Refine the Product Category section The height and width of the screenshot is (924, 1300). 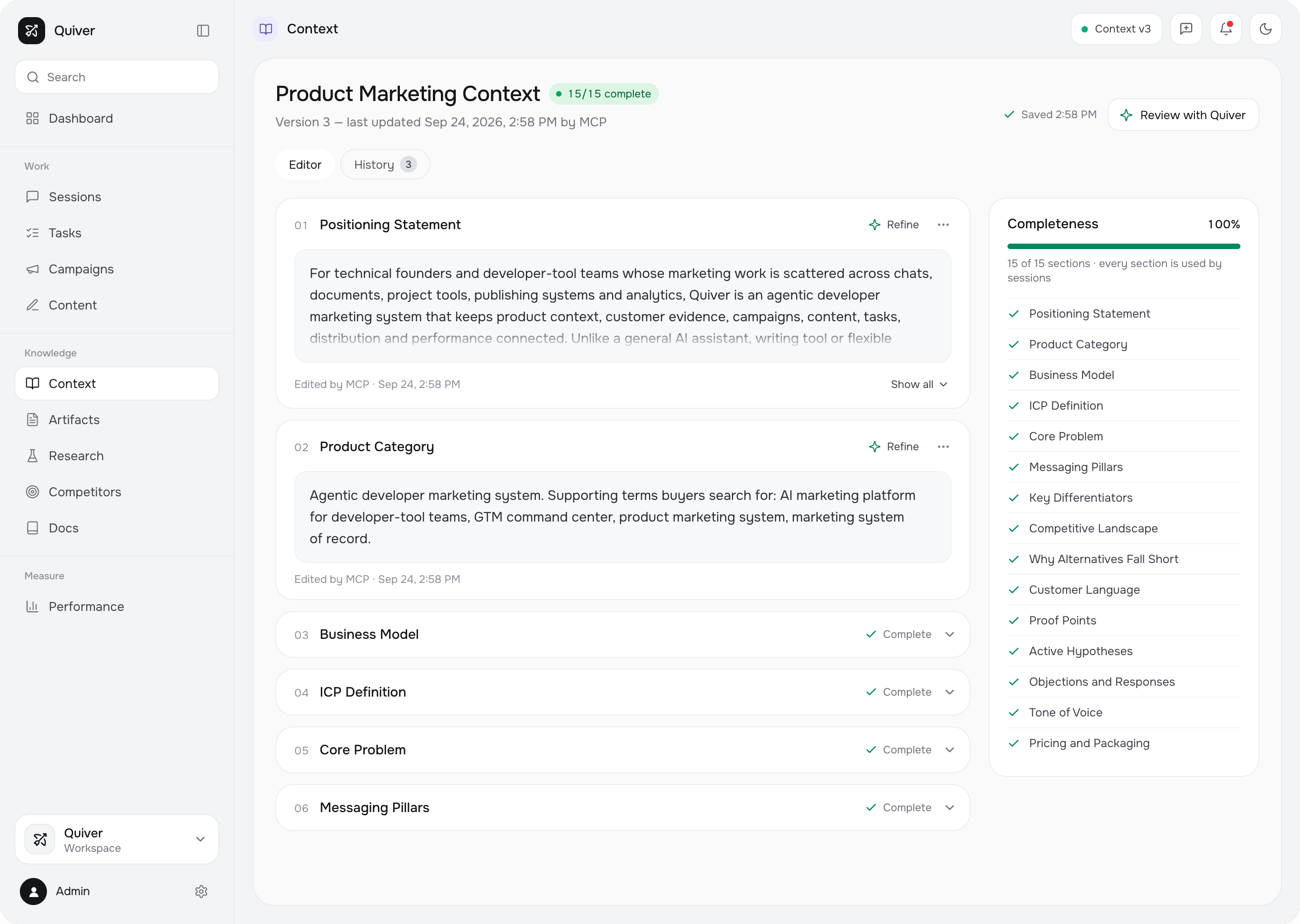(x=894, y=447)
